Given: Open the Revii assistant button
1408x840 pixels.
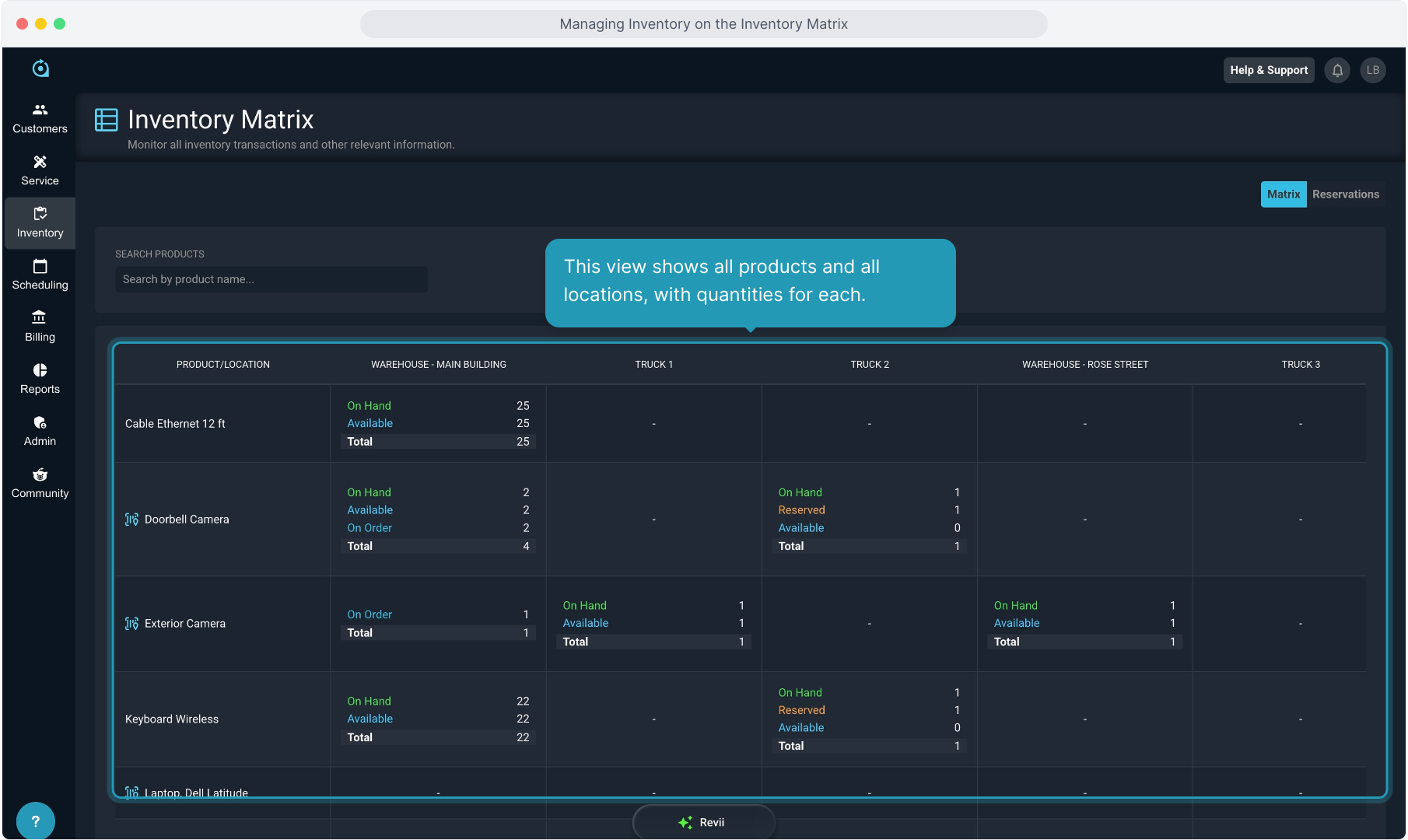Looking at the screenshot, I should tap(703, 822).
